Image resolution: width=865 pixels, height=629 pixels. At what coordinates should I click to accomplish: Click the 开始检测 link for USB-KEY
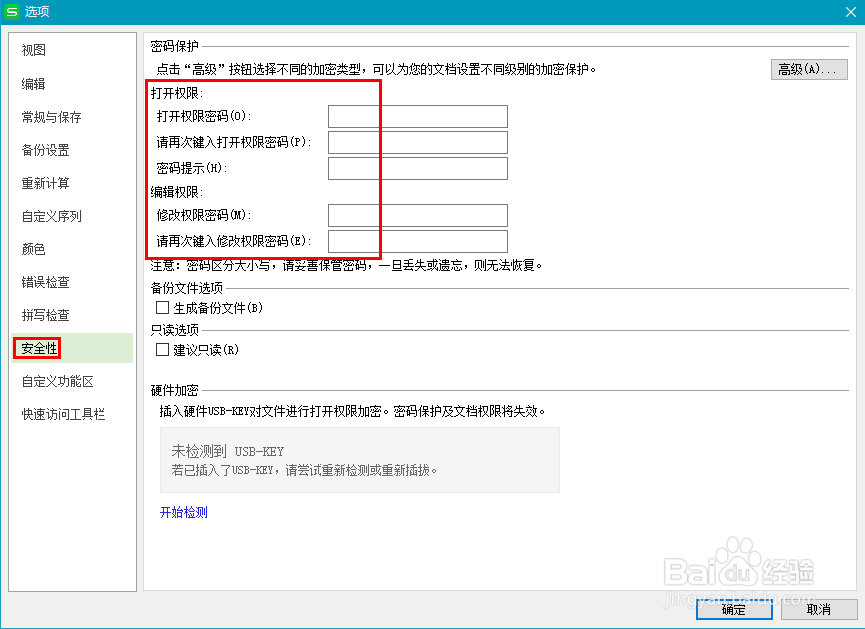183,513
